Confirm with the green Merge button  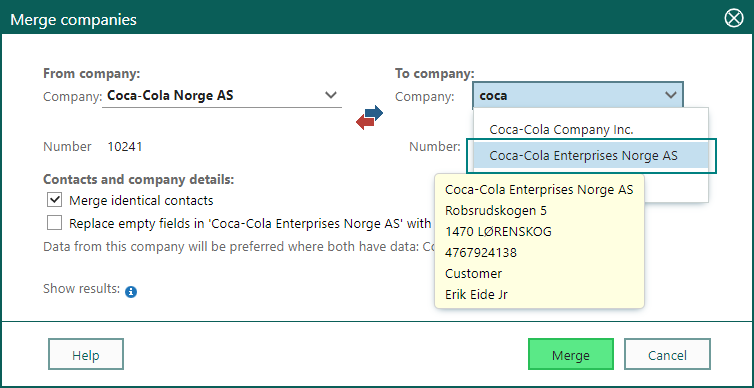(x=571, y=354)
